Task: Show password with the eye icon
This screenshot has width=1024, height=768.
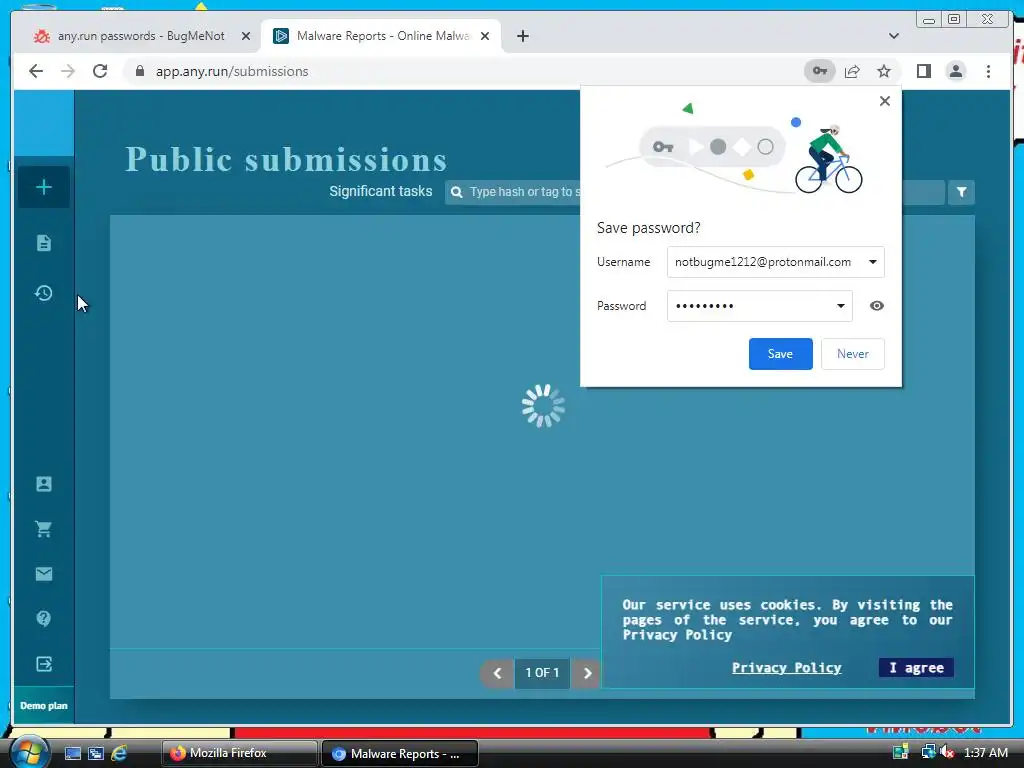Action: click(x=876, y=306)
